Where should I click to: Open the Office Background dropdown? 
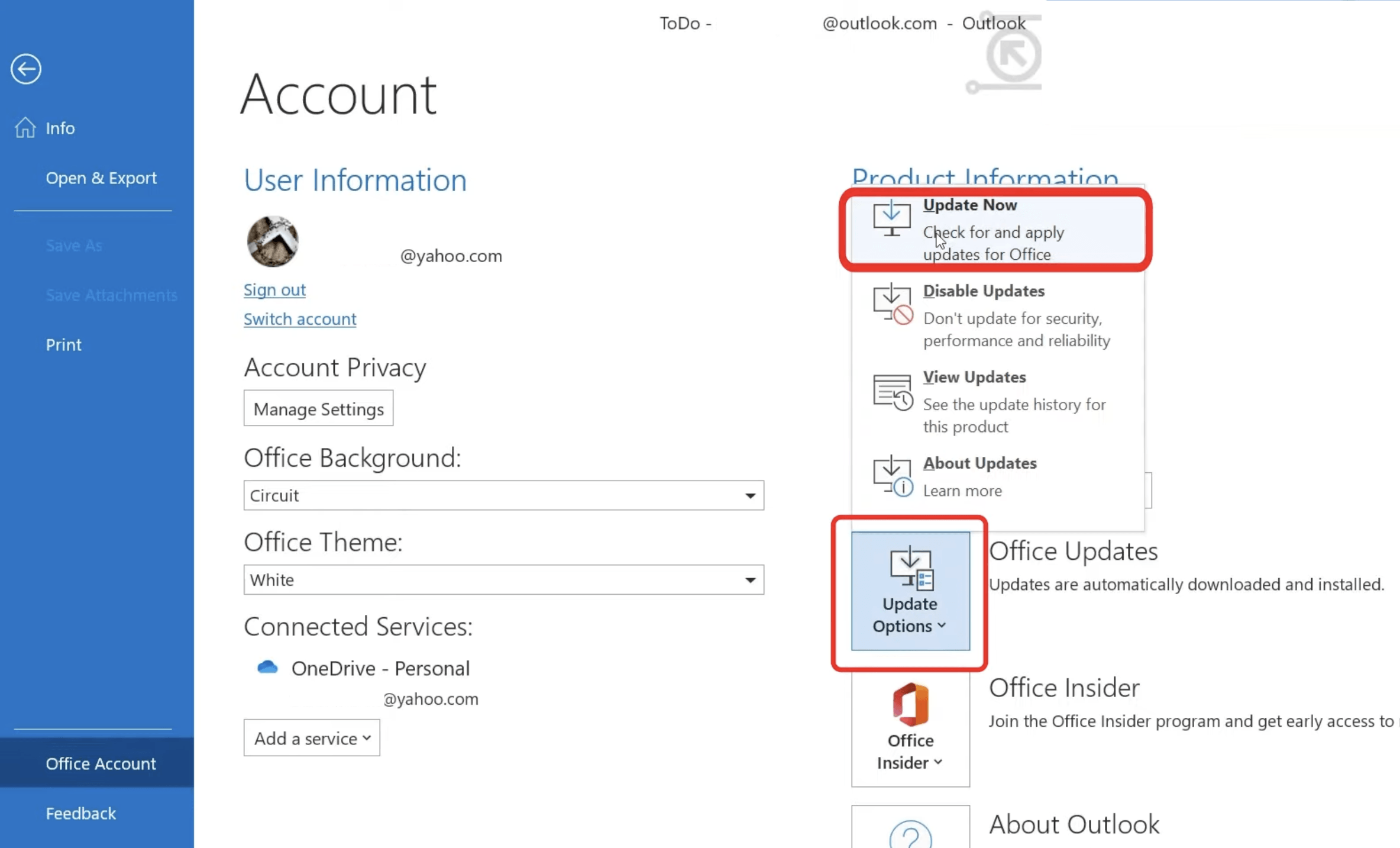click(x=504, y=495)
